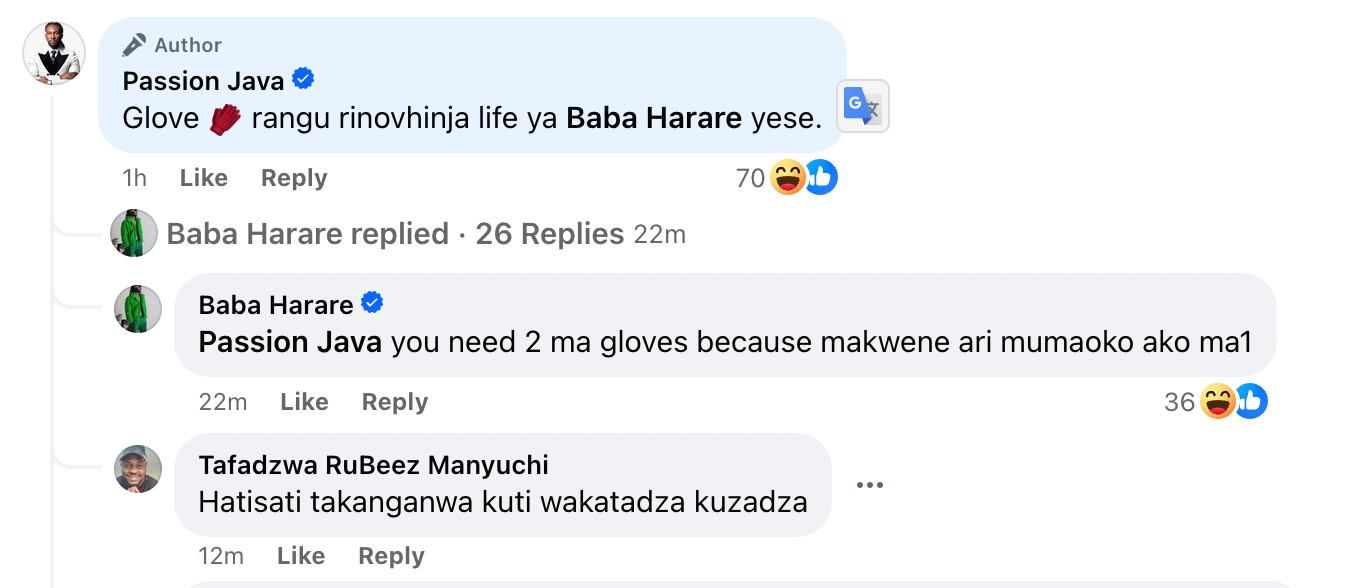View the 70 reactions on Passion Java's comment
Screen dimensions: 1372x588
785,178
